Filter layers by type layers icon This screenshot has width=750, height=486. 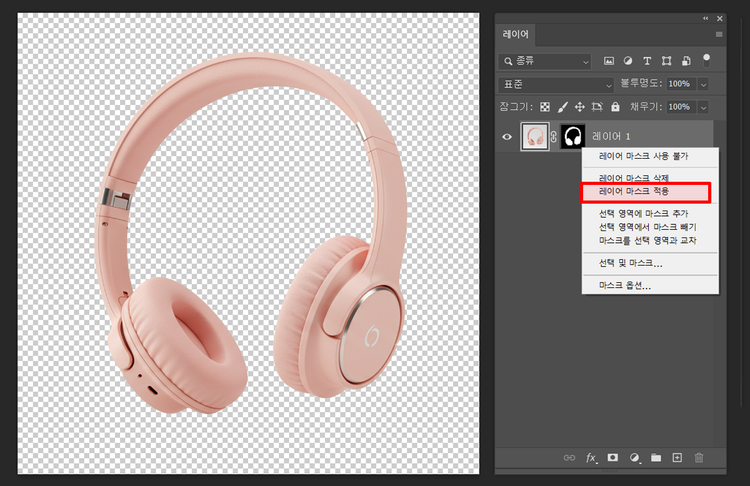[x=647, y=61]
